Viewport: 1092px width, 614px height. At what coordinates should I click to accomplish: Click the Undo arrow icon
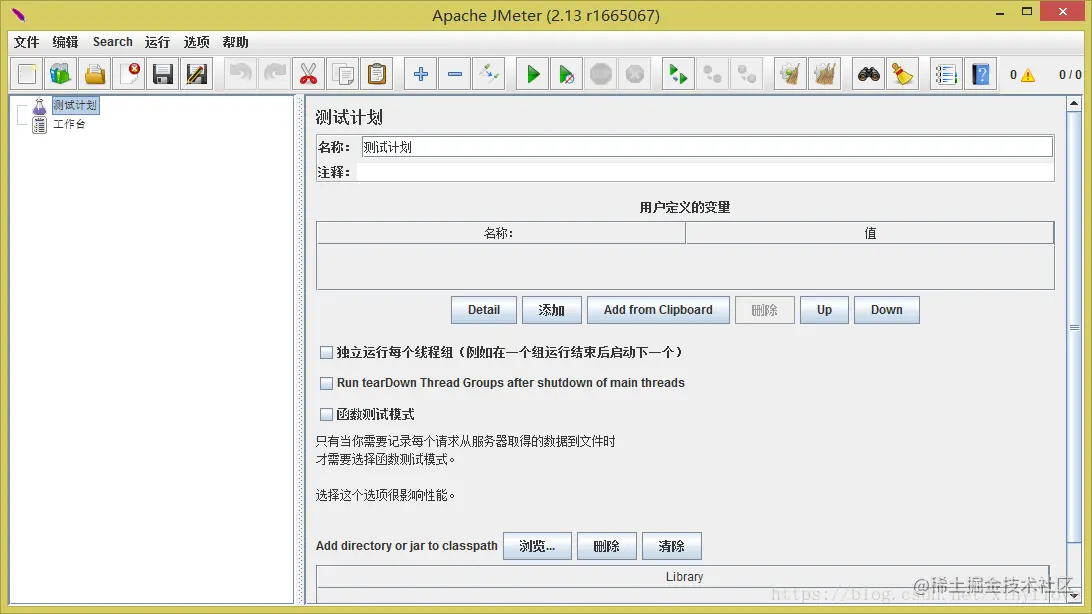tap(240, 74)
